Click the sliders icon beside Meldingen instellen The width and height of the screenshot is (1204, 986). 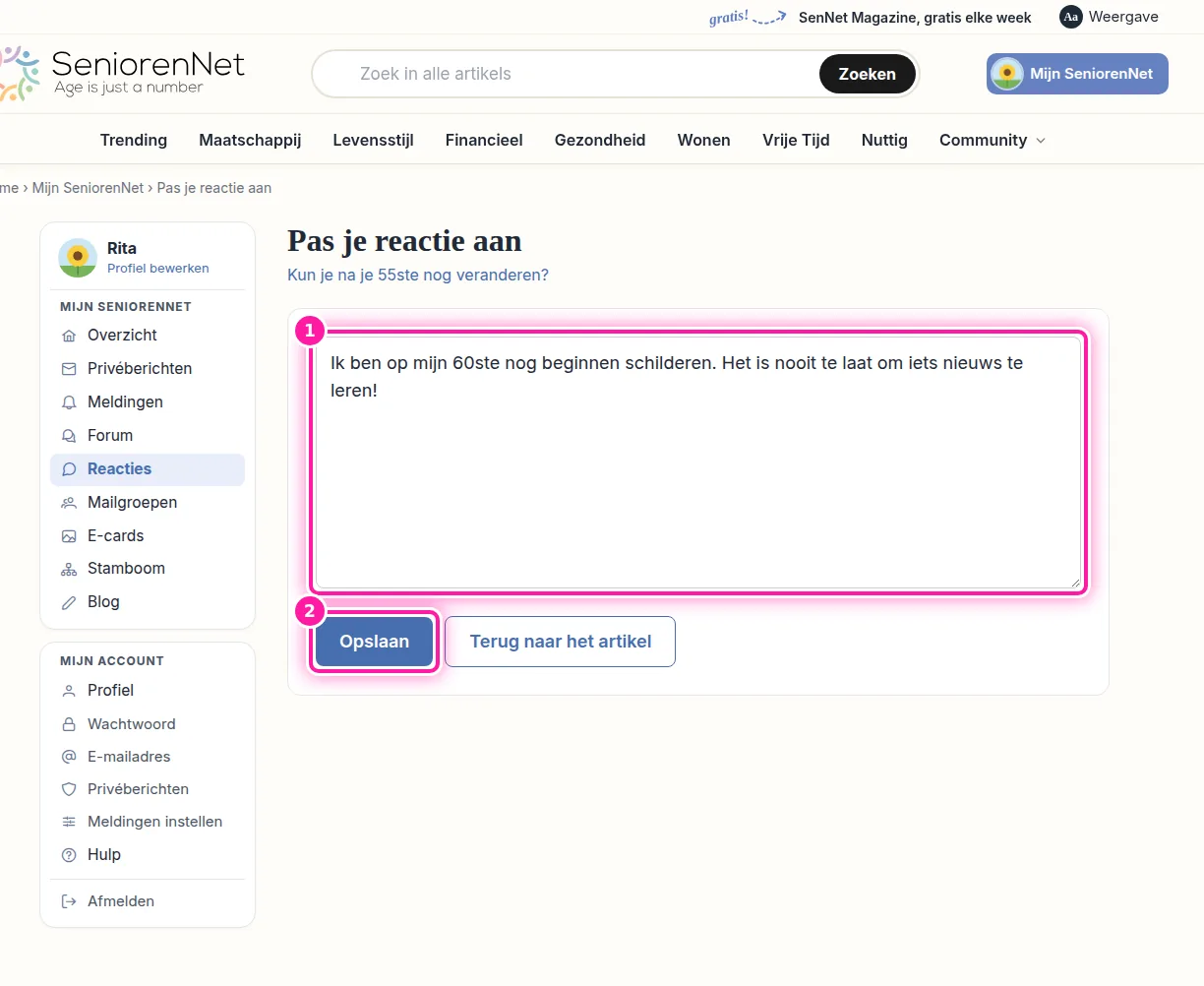pos(69,822)
